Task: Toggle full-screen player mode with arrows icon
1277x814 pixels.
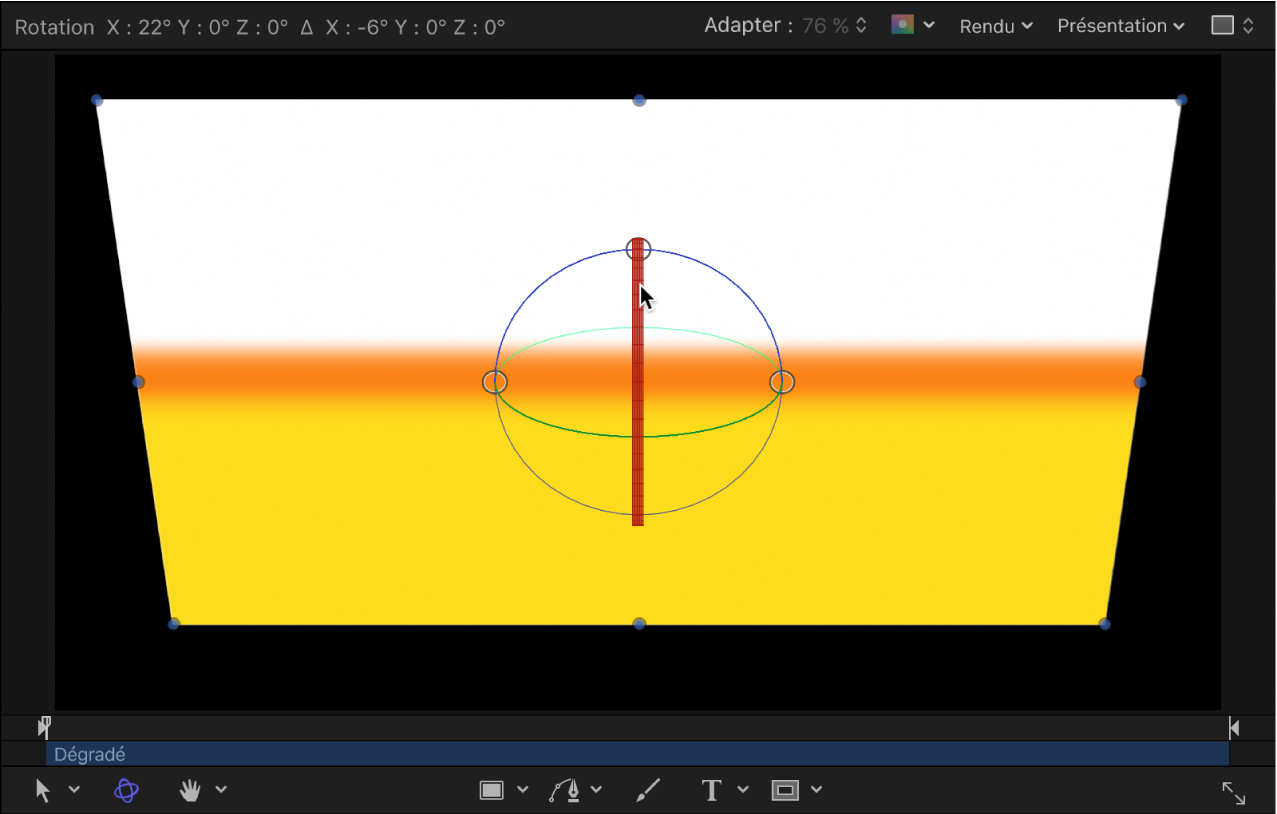Action: pos(1233,793)
